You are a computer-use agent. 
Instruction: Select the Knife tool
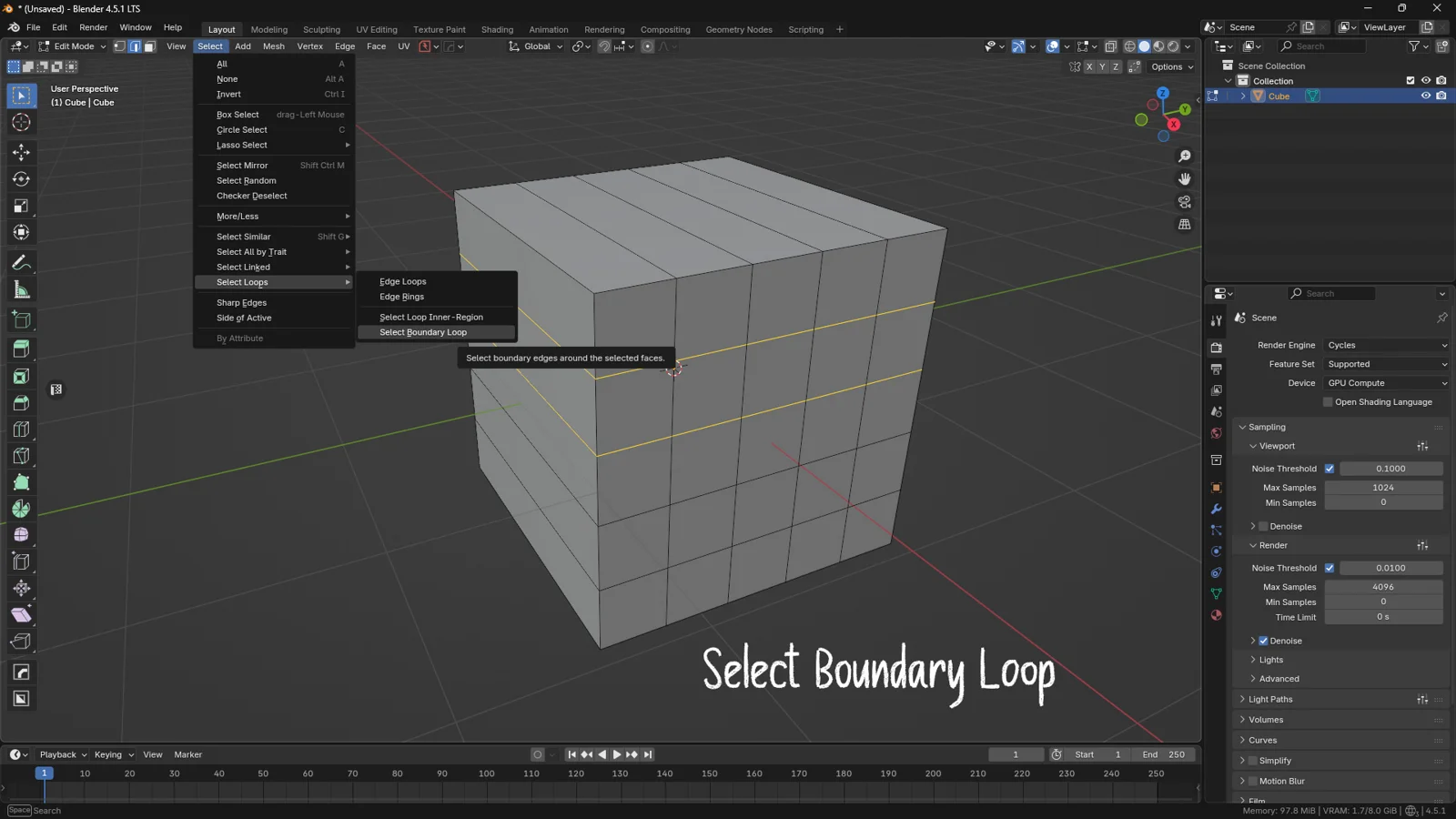tap(21, 456)
